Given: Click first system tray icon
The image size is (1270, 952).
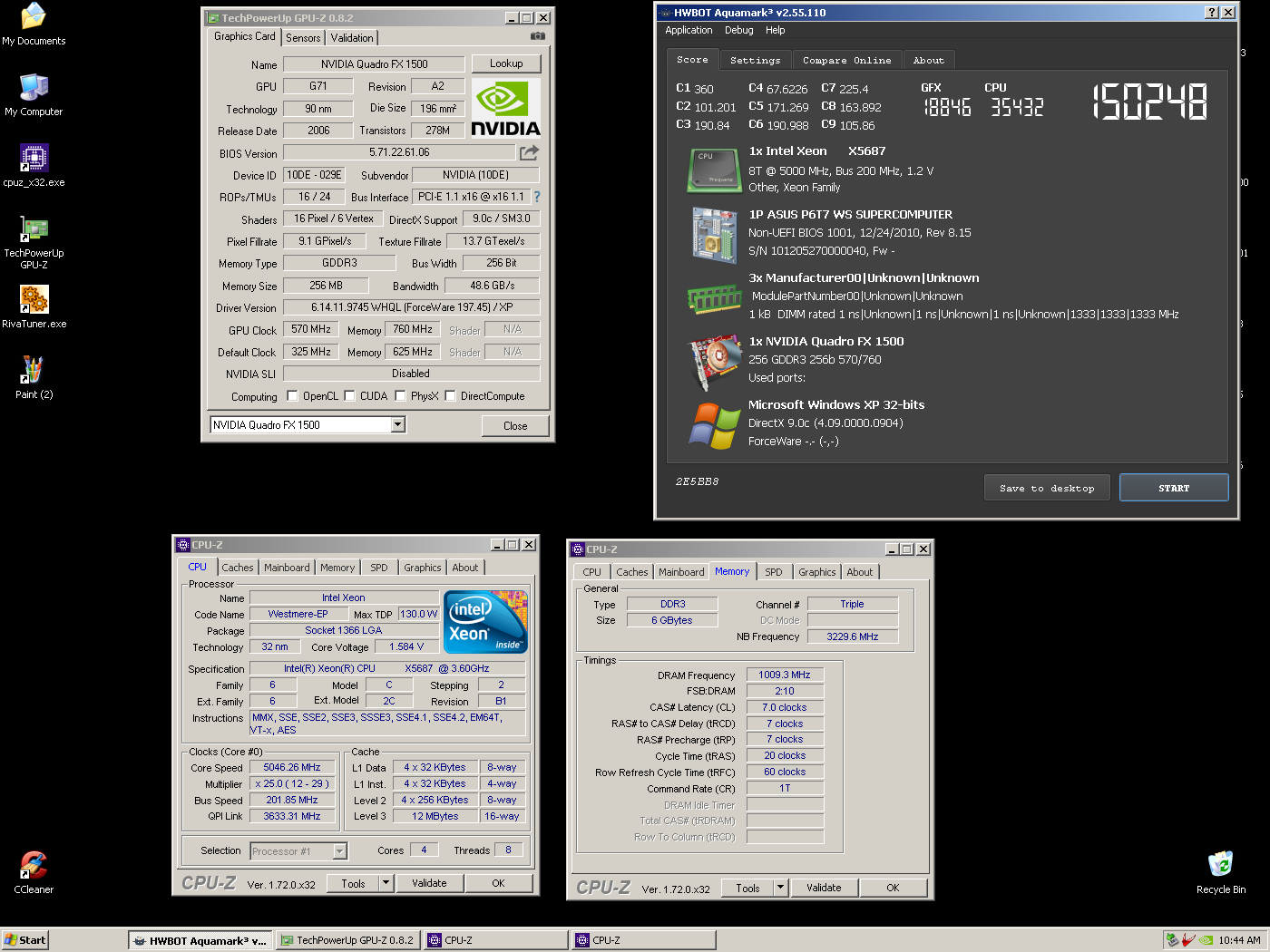Looking at the screenshot, I should pyautogui.click(x=1172, y=940).
